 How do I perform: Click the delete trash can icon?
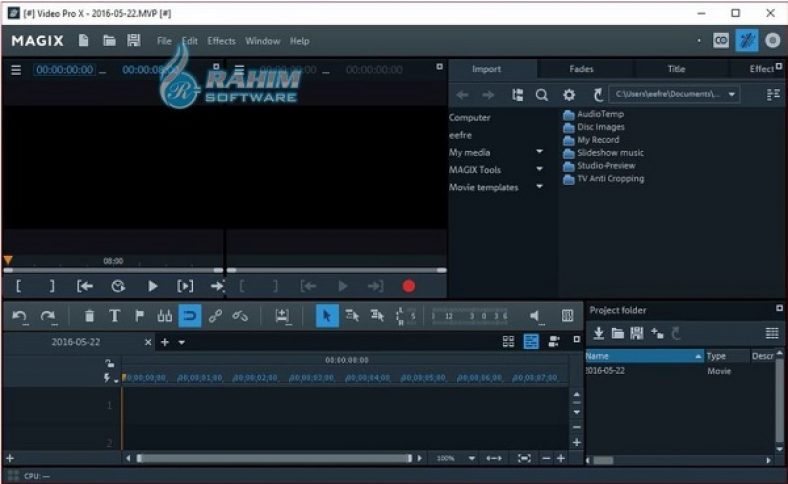[x=89, y=316]
